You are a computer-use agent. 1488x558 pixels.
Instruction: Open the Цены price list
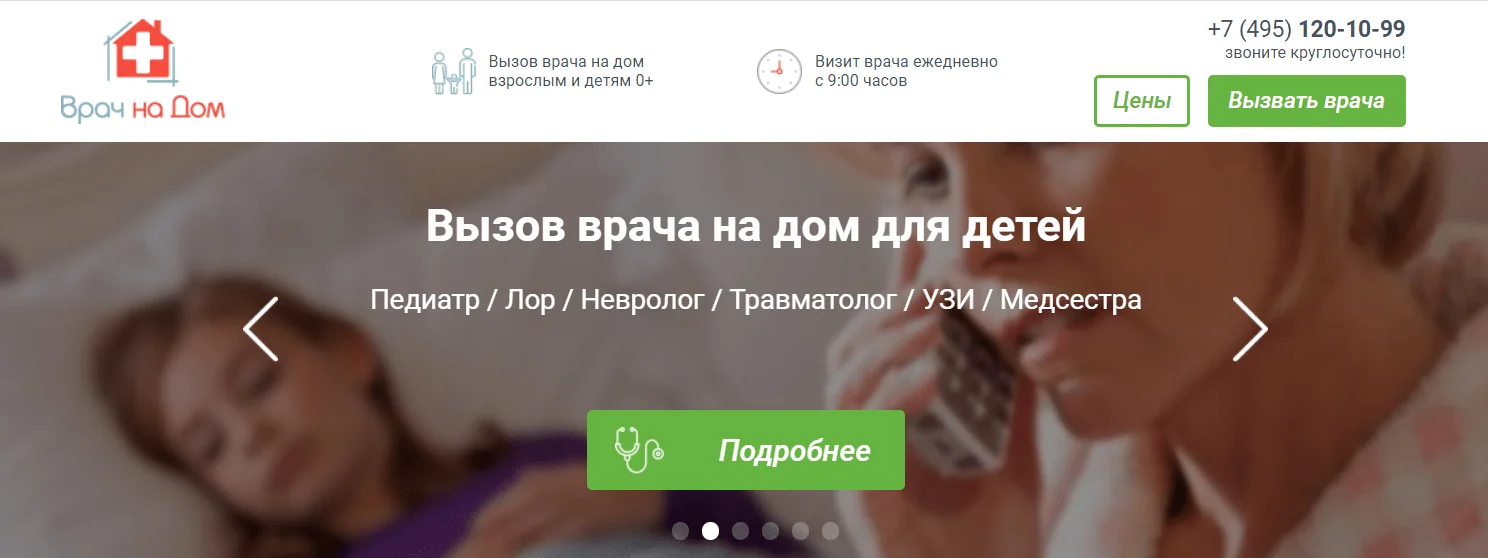[1142, 101]
